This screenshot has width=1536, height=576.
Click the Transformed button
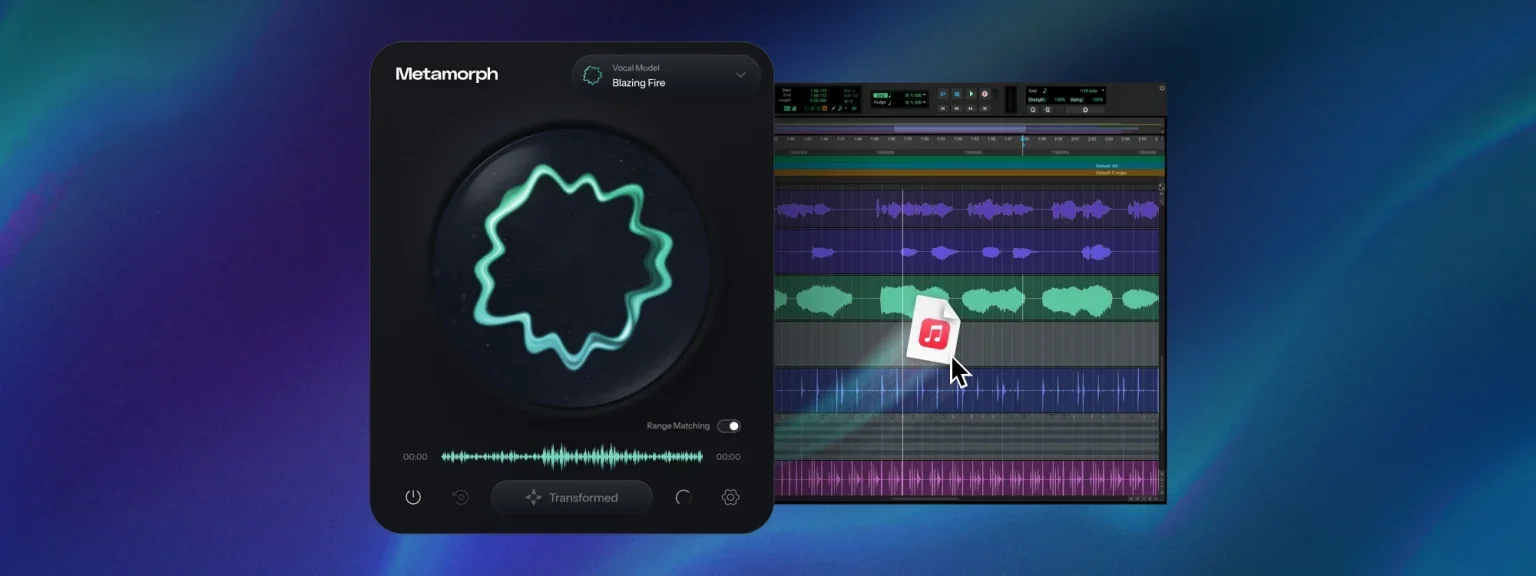pos(571,497)
